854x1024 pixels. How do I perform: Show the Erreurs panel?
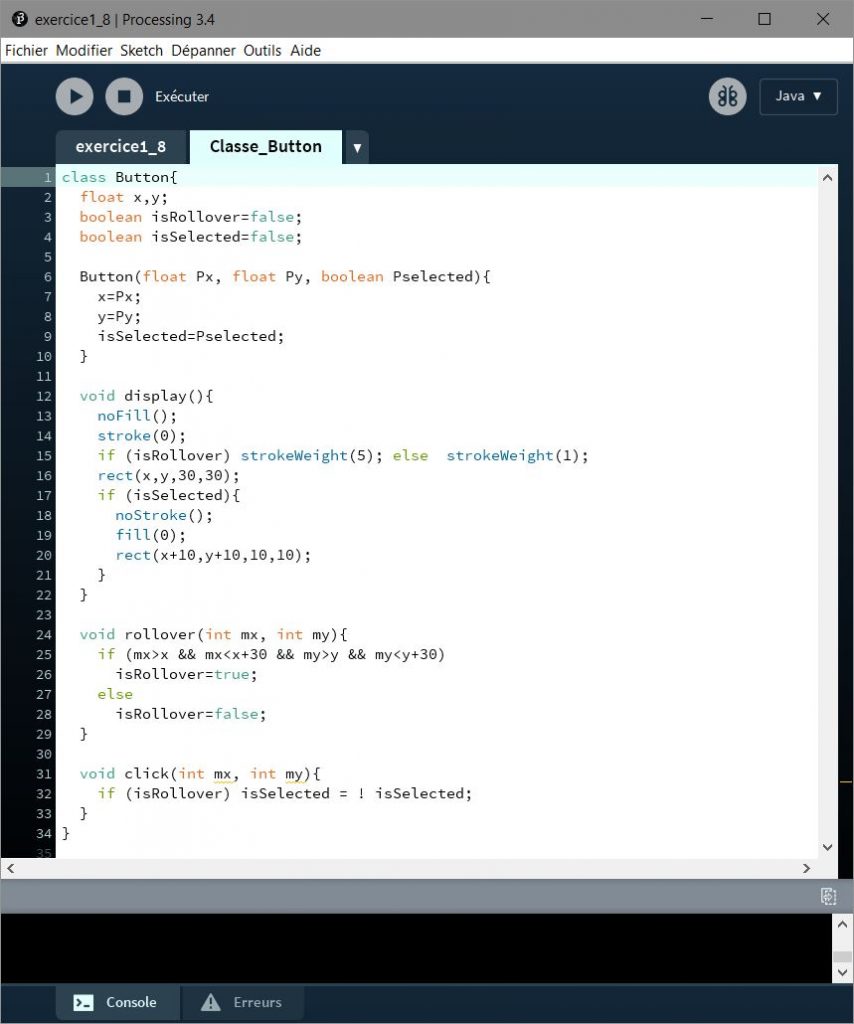[x=242, y=1002]
